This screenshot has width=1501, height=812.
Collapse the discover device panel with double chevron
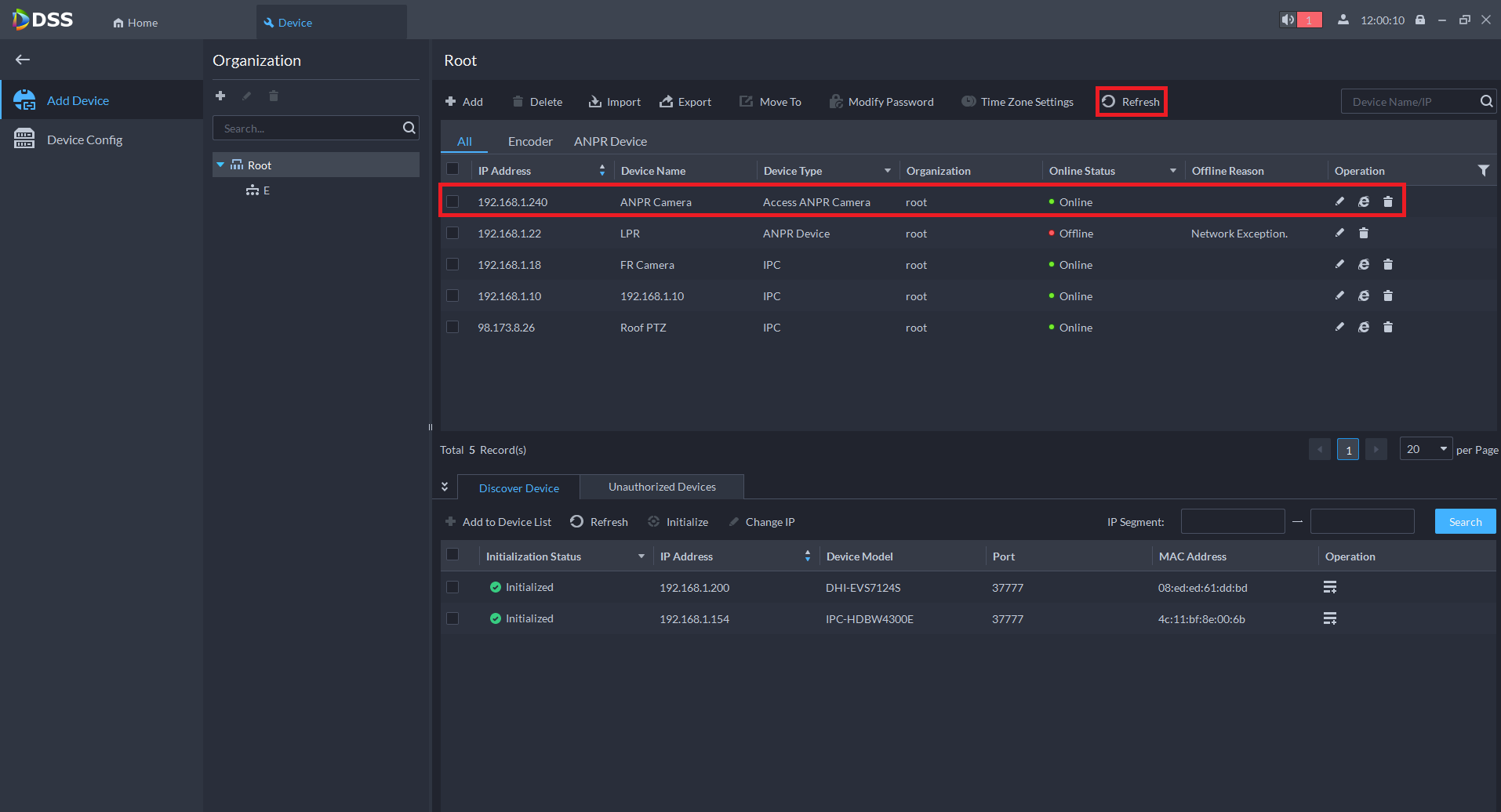pos(445,487)
